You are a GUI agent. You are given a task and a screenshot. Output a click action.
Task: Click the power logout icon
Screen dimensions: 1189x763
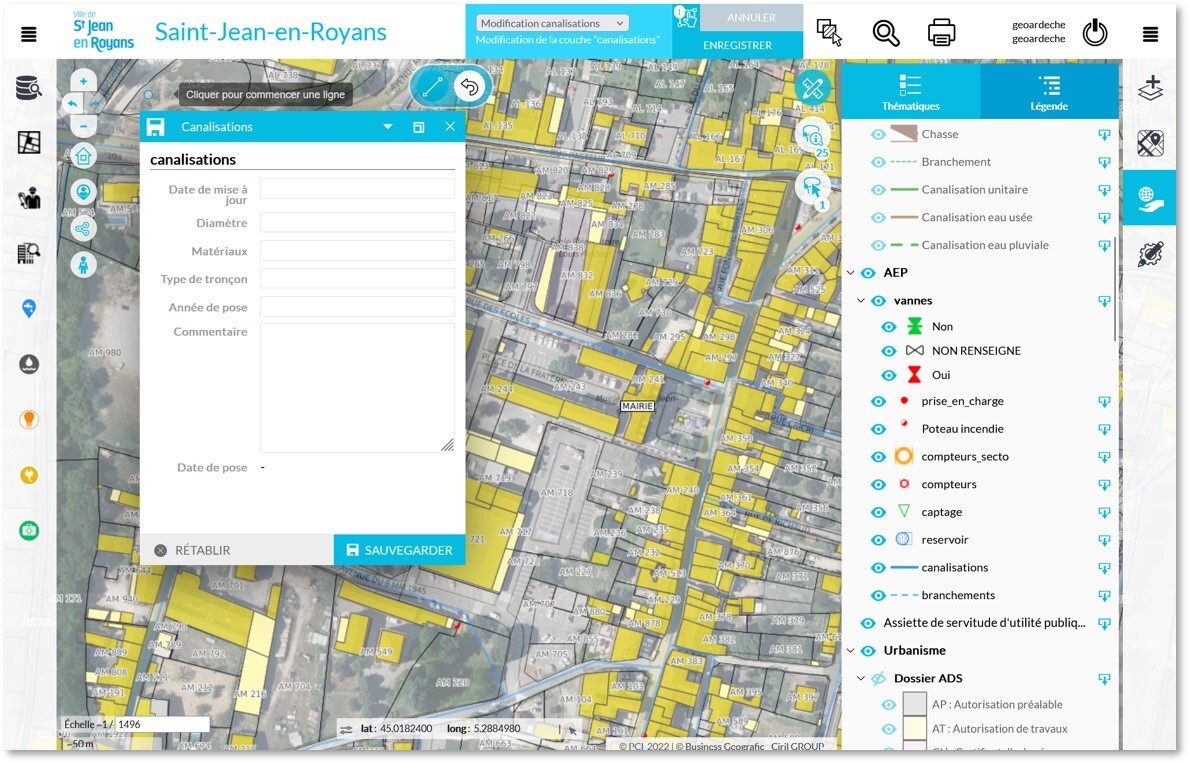(x=1095, y=33)
